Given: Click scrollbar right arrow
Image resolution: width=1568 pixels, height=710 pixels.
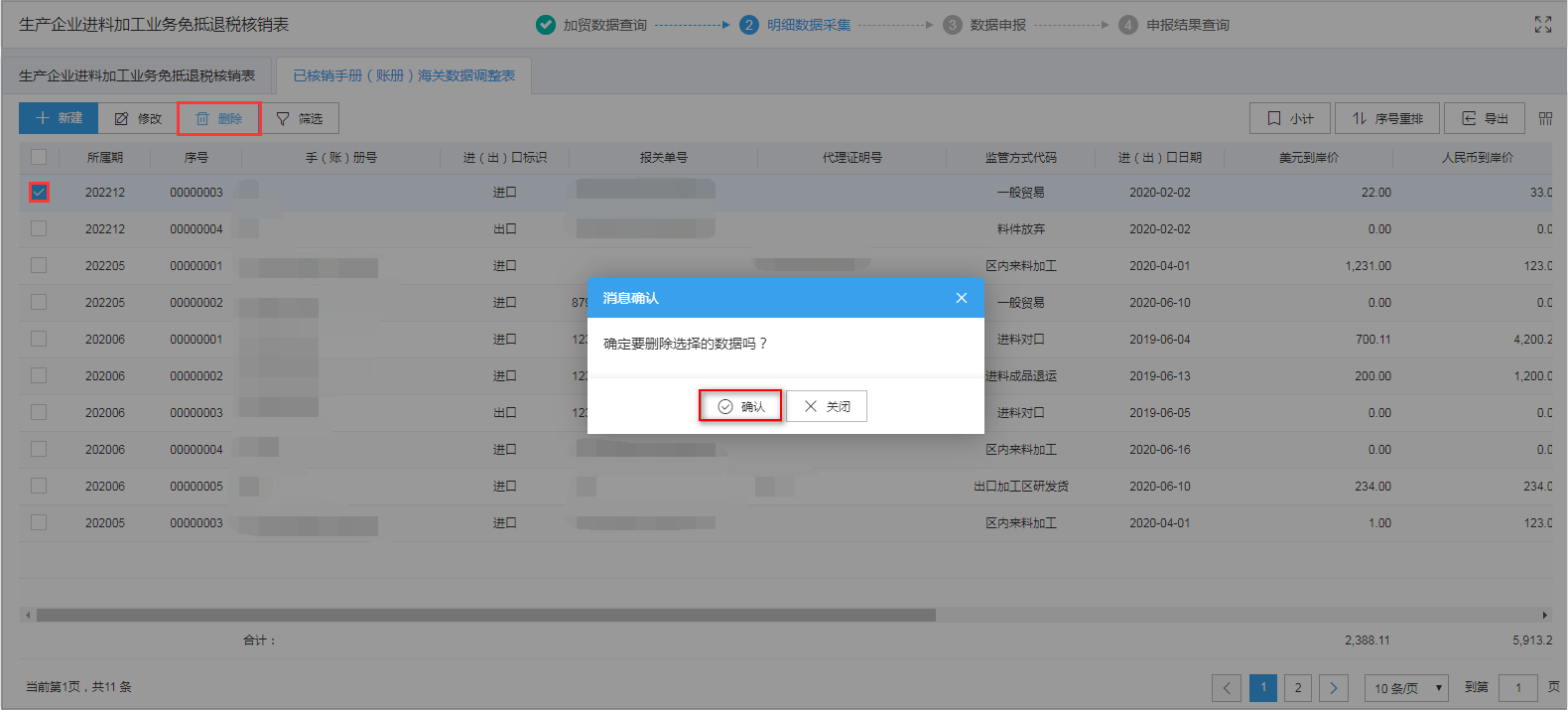Looking at the screenshot, I should tap(1544, 615).
